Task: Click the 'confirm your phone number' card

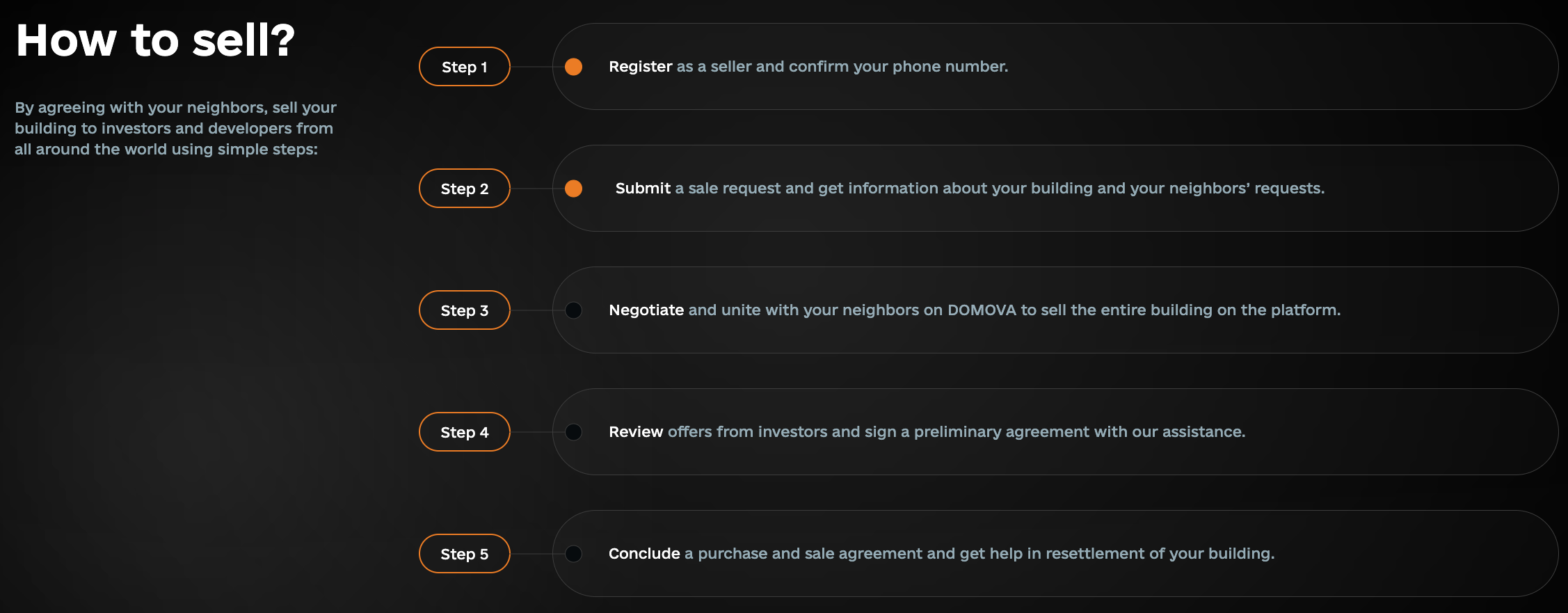Action: tap(1055, 67)
